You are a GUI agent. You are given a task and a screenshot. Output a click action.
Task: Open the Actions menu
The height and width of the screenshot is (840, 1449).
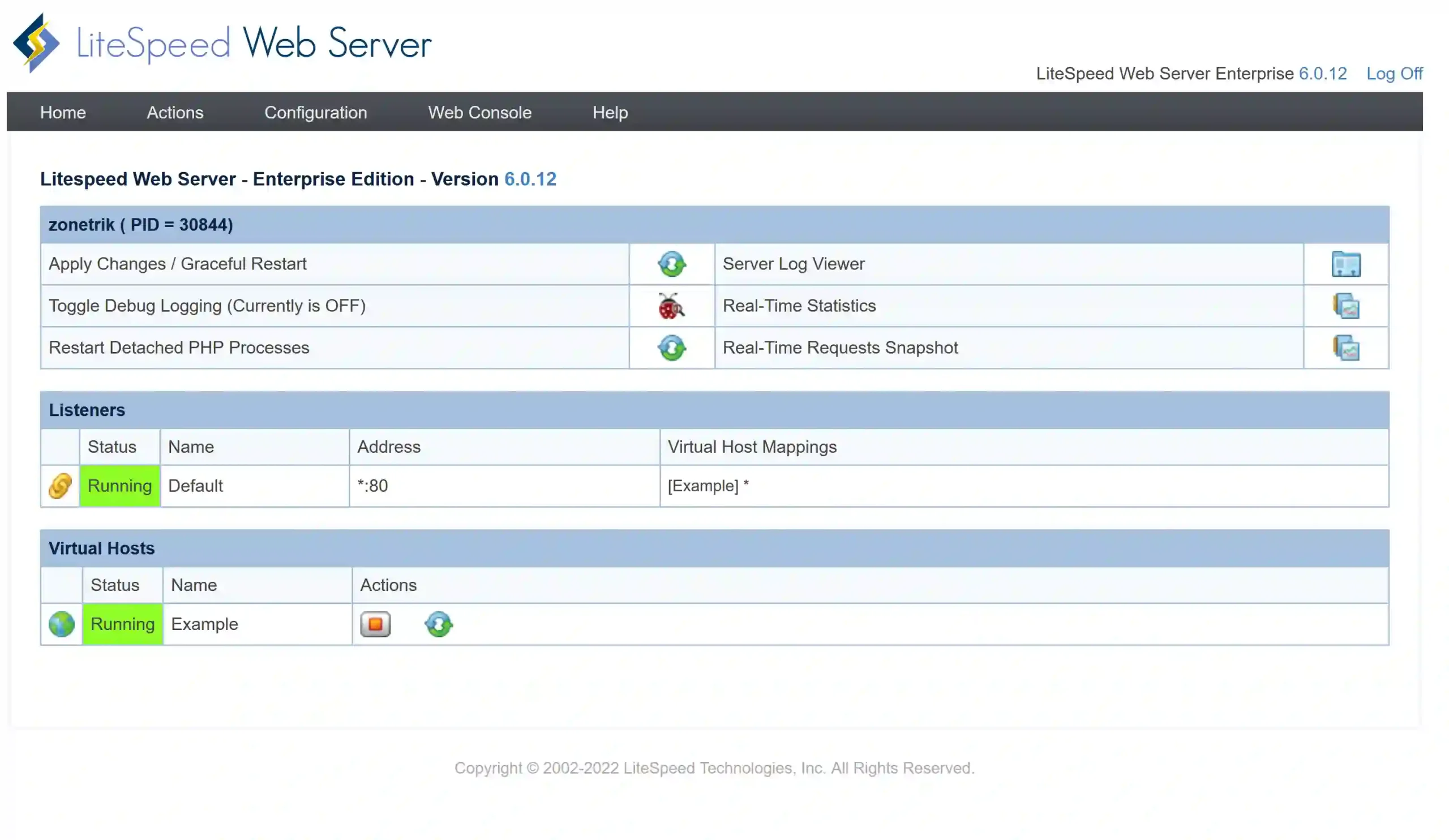coord(175,112)
